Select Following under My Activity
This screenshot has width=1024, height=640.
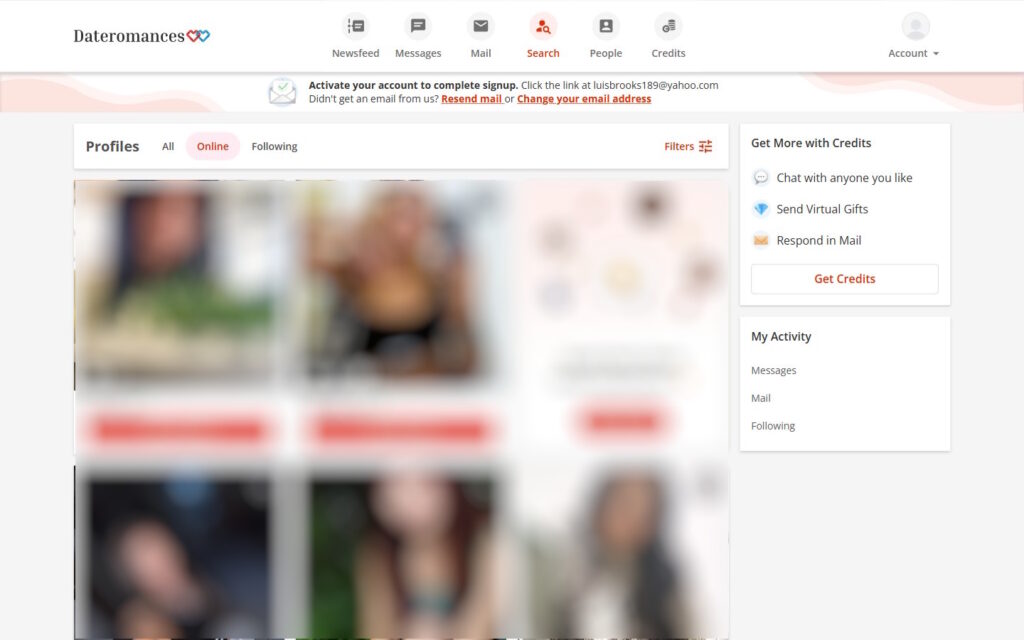click(x=772, y=425)
